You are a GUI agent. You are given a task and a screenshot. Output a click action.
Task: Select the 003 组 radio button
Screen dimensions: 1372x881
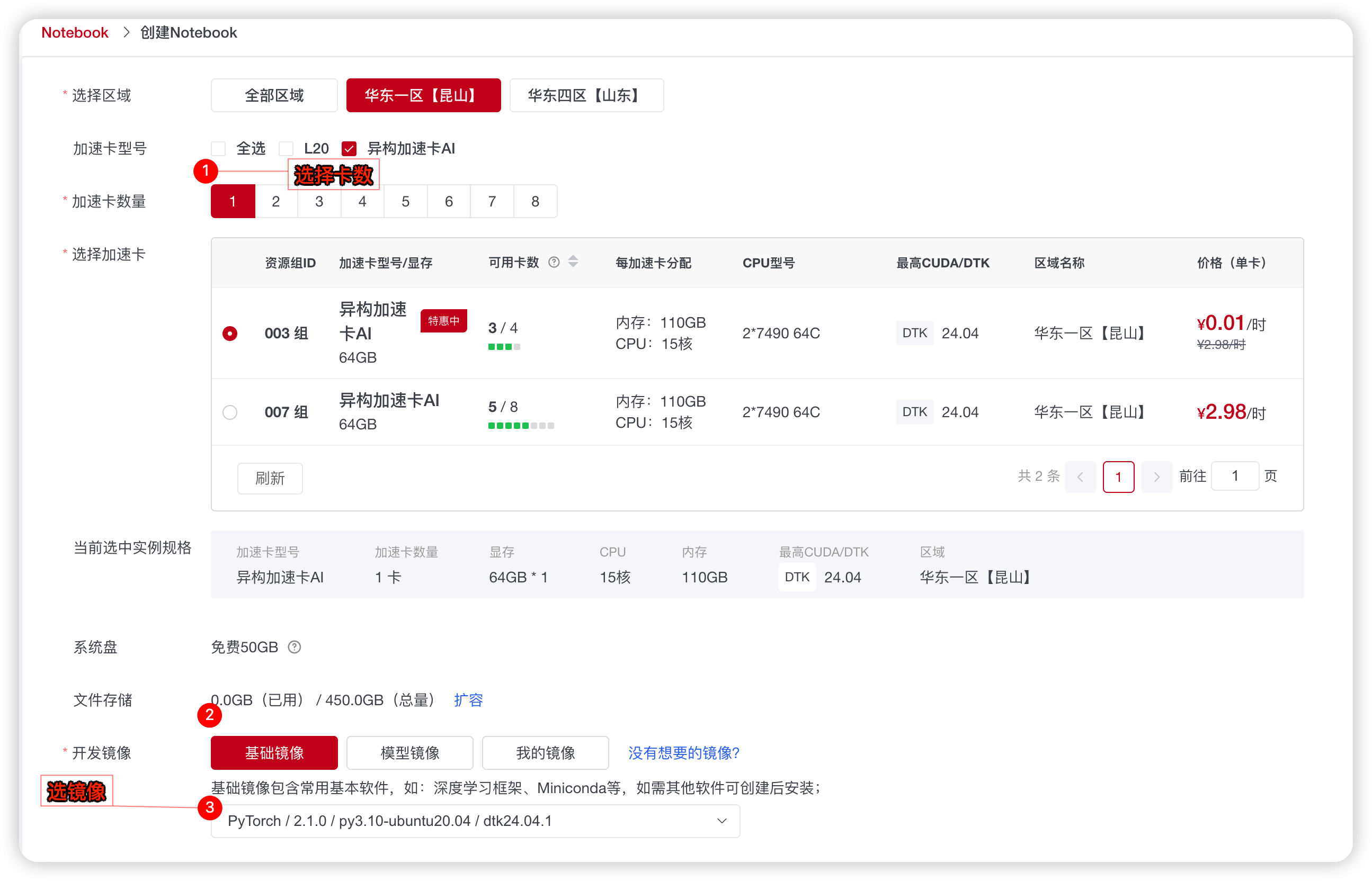tap(230, 334)
